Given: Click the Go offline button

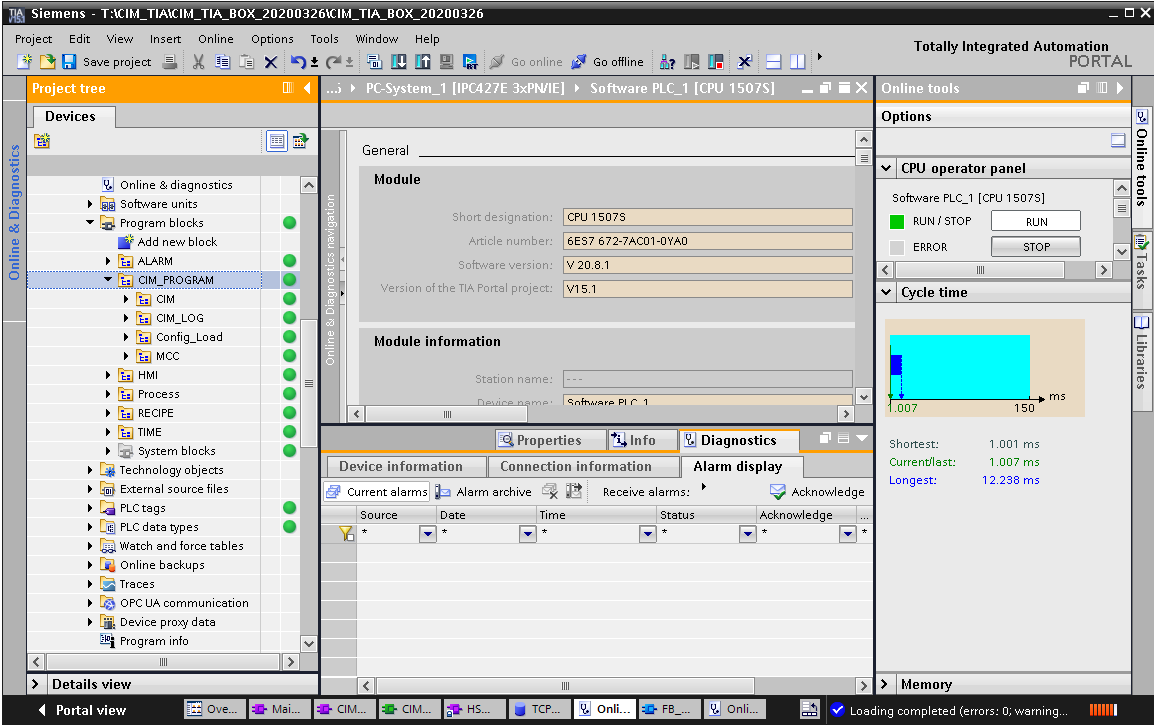Looking at the screenshot, I should pyautogui.click(x=608, y=62).
